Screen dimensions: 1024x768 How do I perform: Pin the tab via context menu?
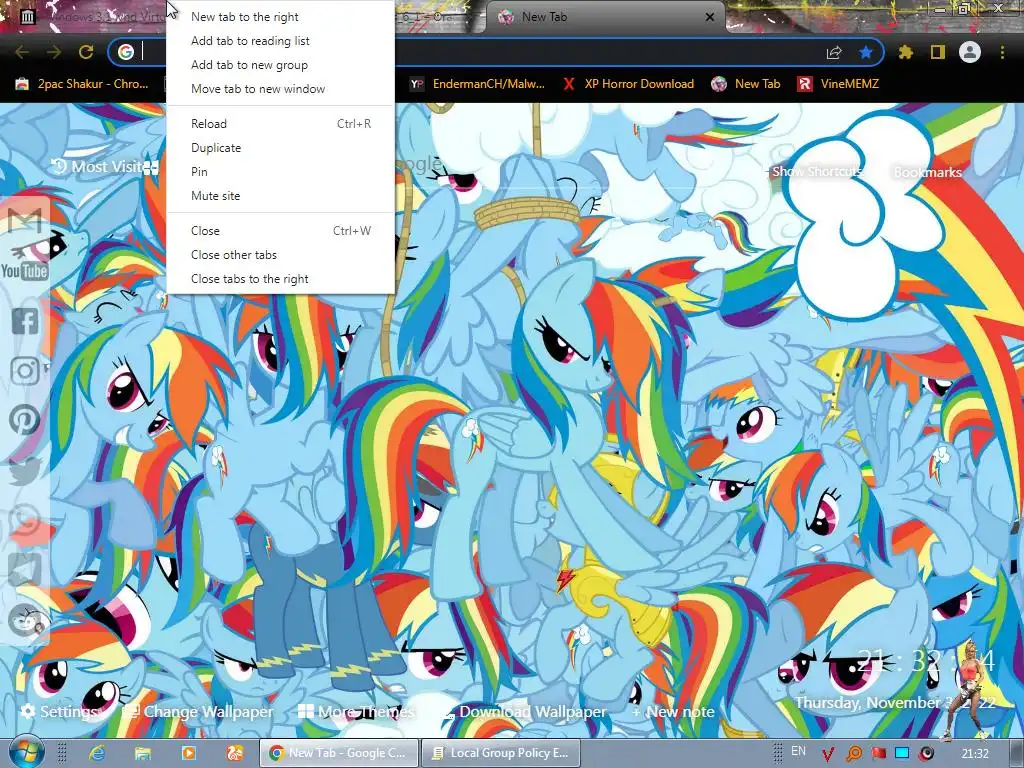pyautogui.click(x=280, y=172)
